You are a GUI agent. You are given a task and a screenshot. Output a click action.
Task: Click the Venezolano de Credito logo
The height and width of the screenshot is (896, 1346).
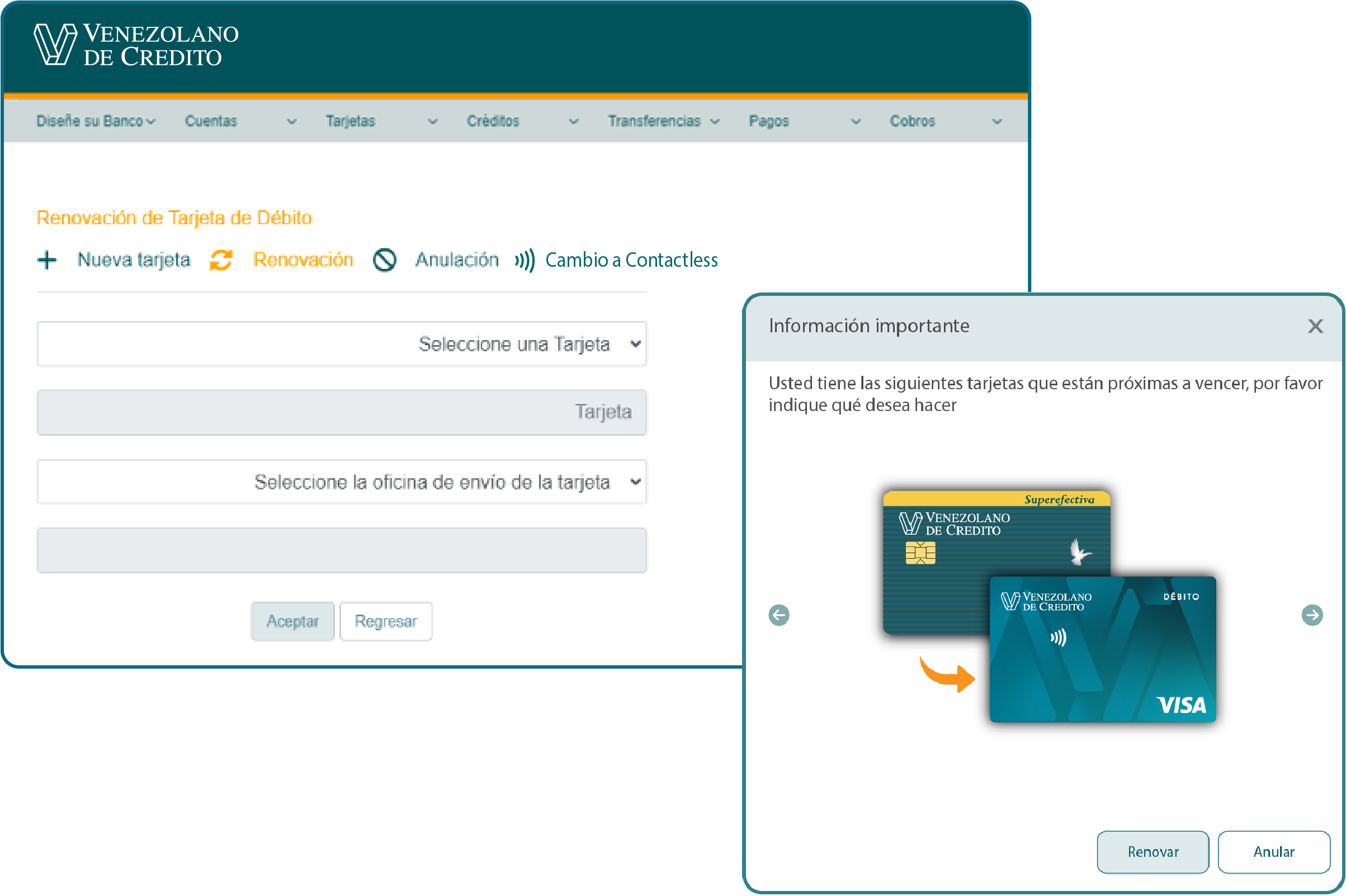(136, 45)
